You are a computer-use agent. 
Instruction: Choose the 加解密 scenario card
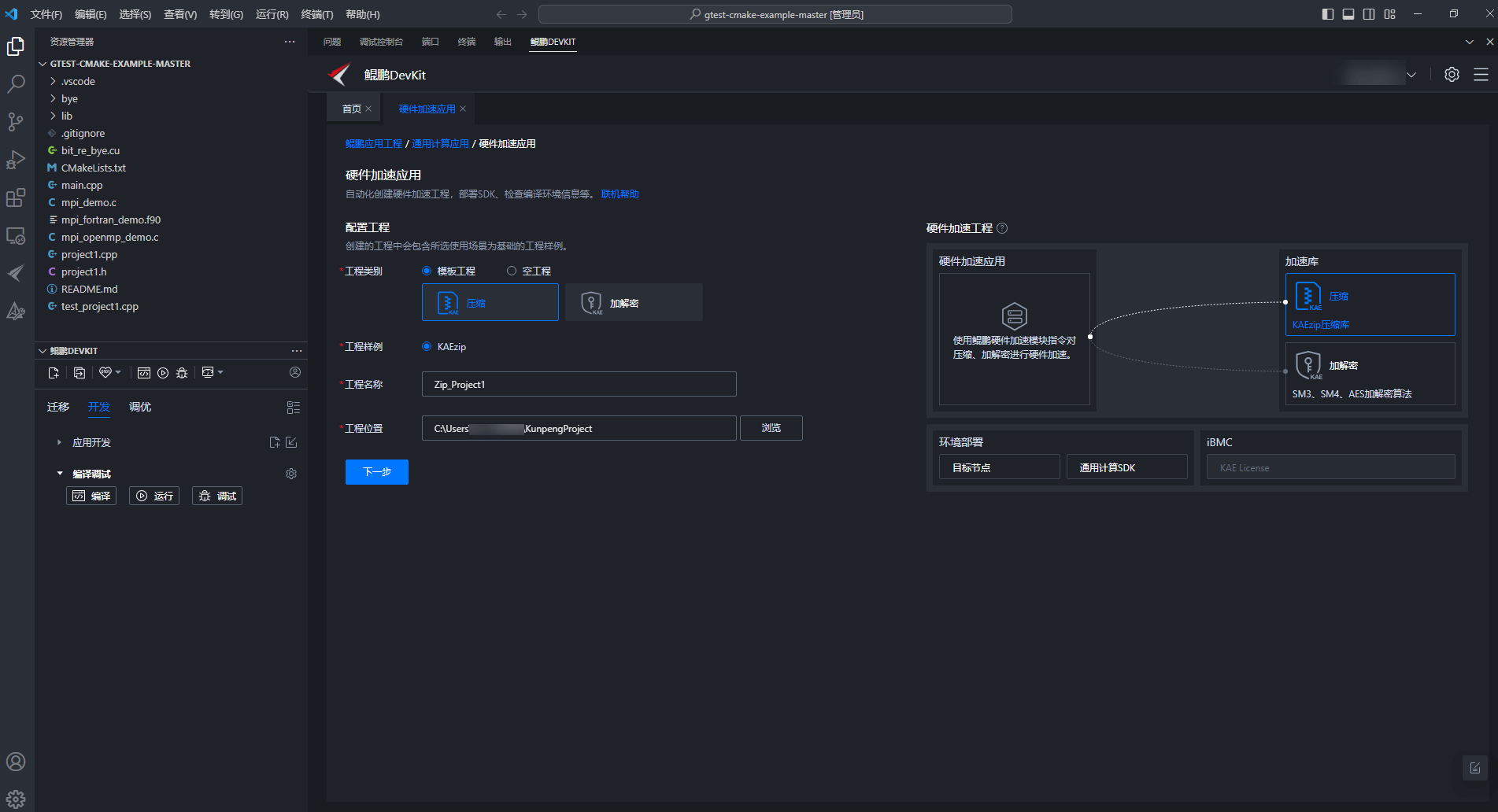(x=634, y=302)
